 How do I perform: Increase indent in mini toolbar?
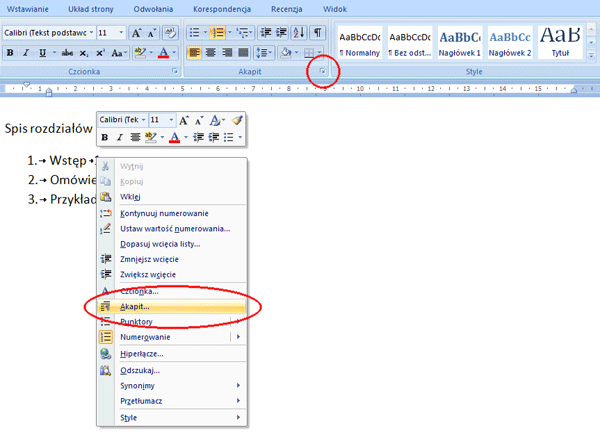pyautogui.click(x=214, y=137)
